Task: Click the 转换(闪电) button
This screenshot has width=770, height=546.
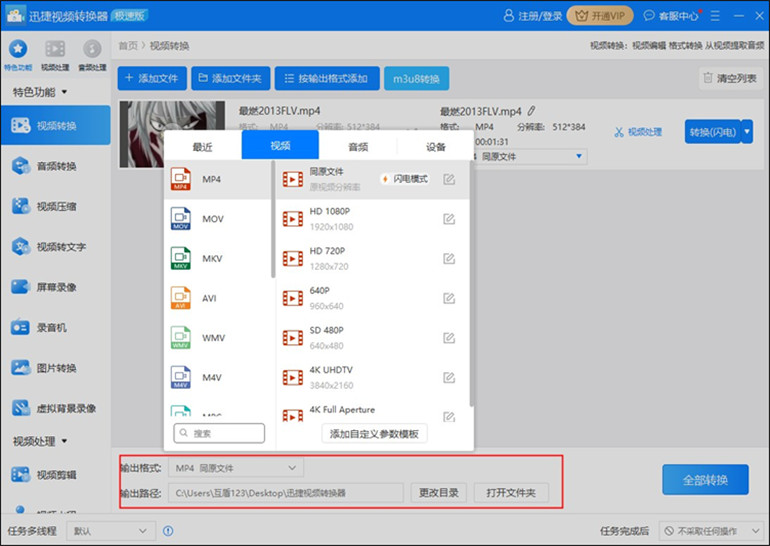Action: pos(713,132)
